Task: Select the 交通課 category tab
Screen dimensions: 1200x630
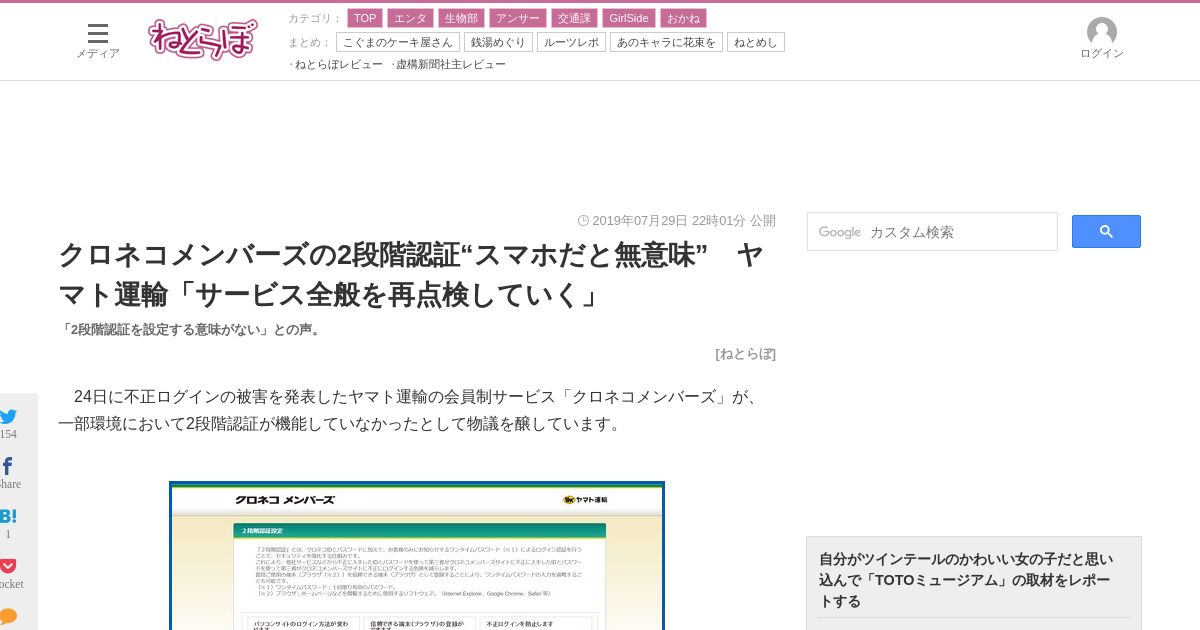Action: 574,18
